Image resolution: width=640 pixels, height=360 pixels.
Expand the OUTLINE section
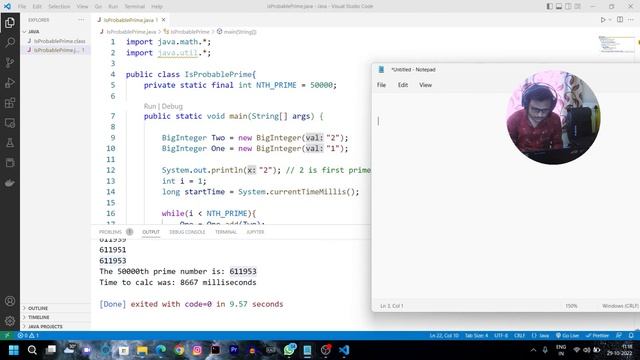click(x=38, y=308)
